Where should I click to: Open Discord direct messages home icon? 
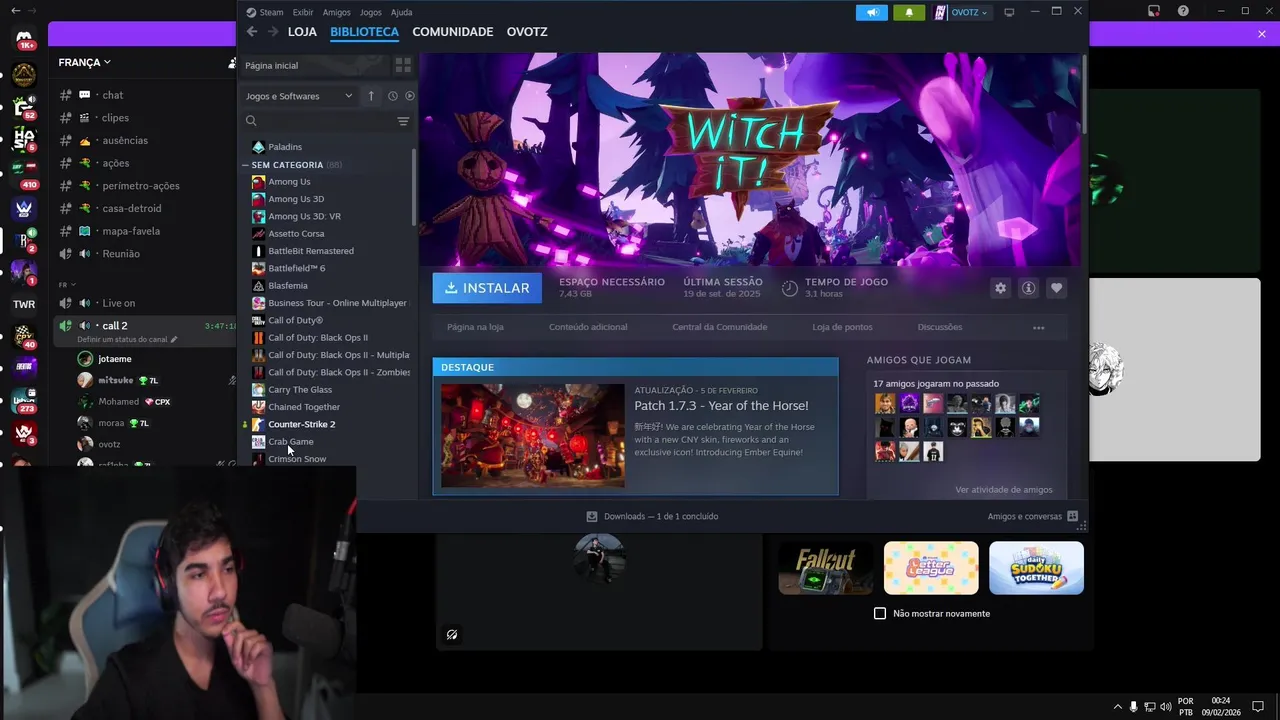pyautogui.click(x=24, y=38)
